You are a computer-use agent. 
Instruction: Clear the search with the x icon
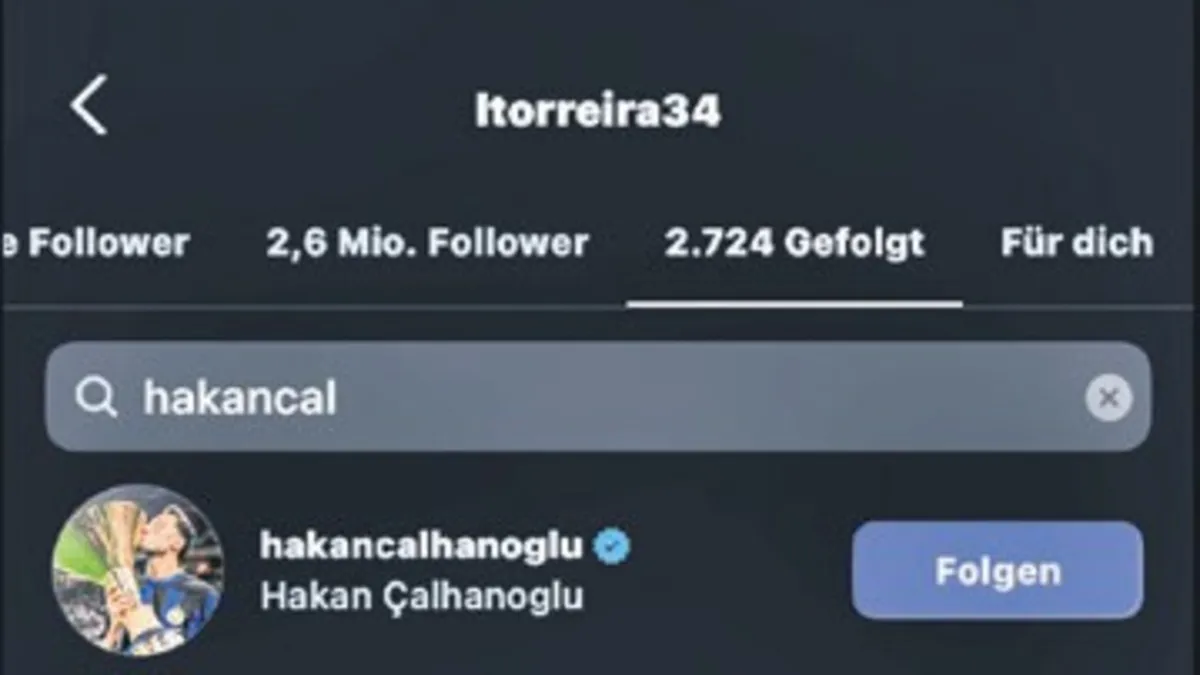tap(1109, 397)
